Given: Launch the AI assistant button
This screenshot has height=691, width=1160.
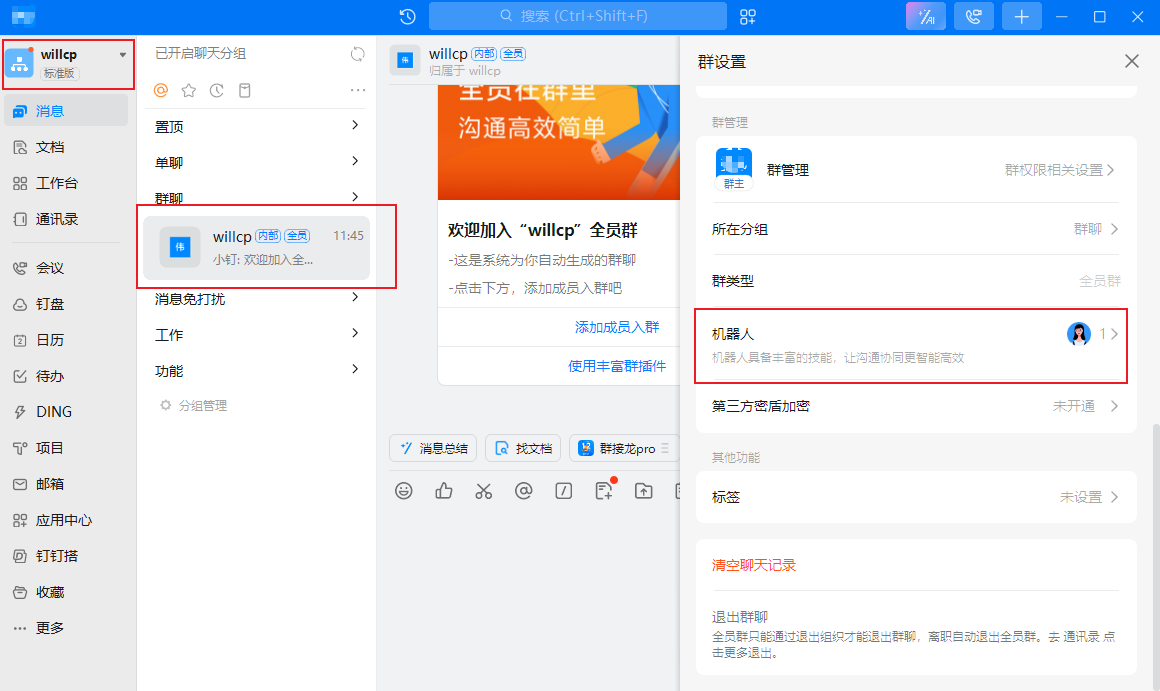Looking at the screenshot, I should pos(925,16).
